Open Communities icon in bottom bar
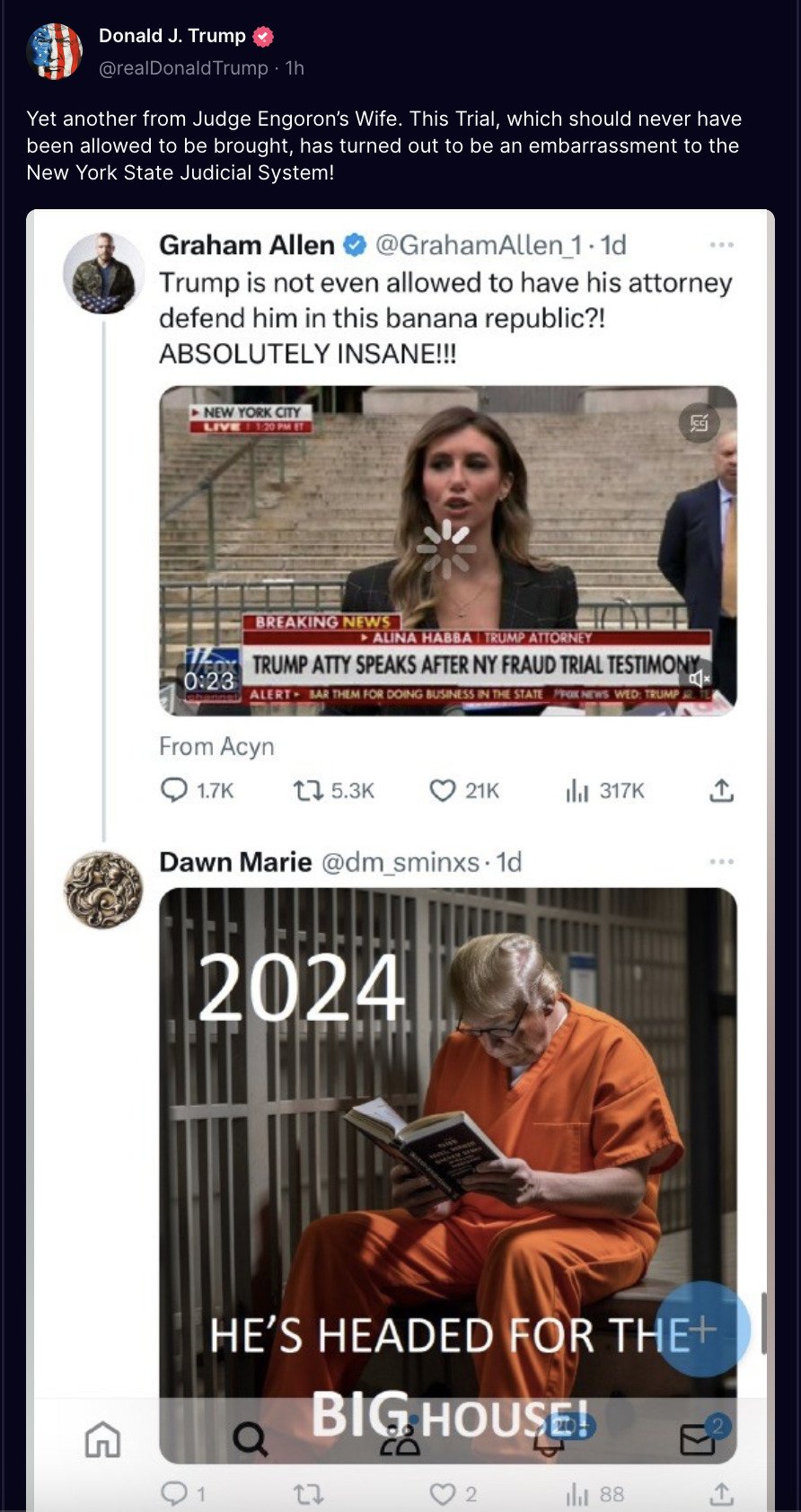 pos(400,1439)
